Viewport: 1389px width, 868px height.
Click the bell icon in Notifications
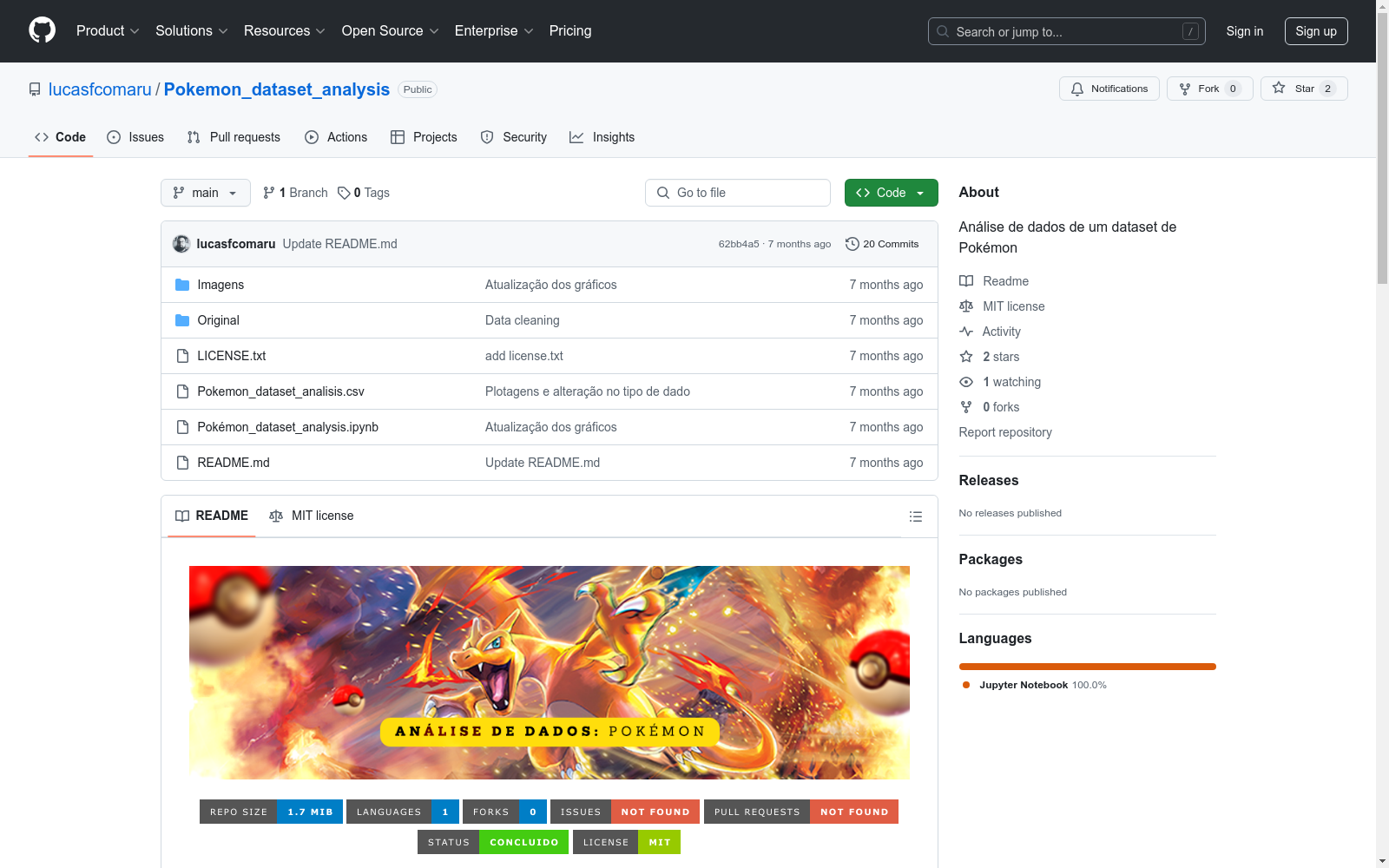(x=1077, y=89)
